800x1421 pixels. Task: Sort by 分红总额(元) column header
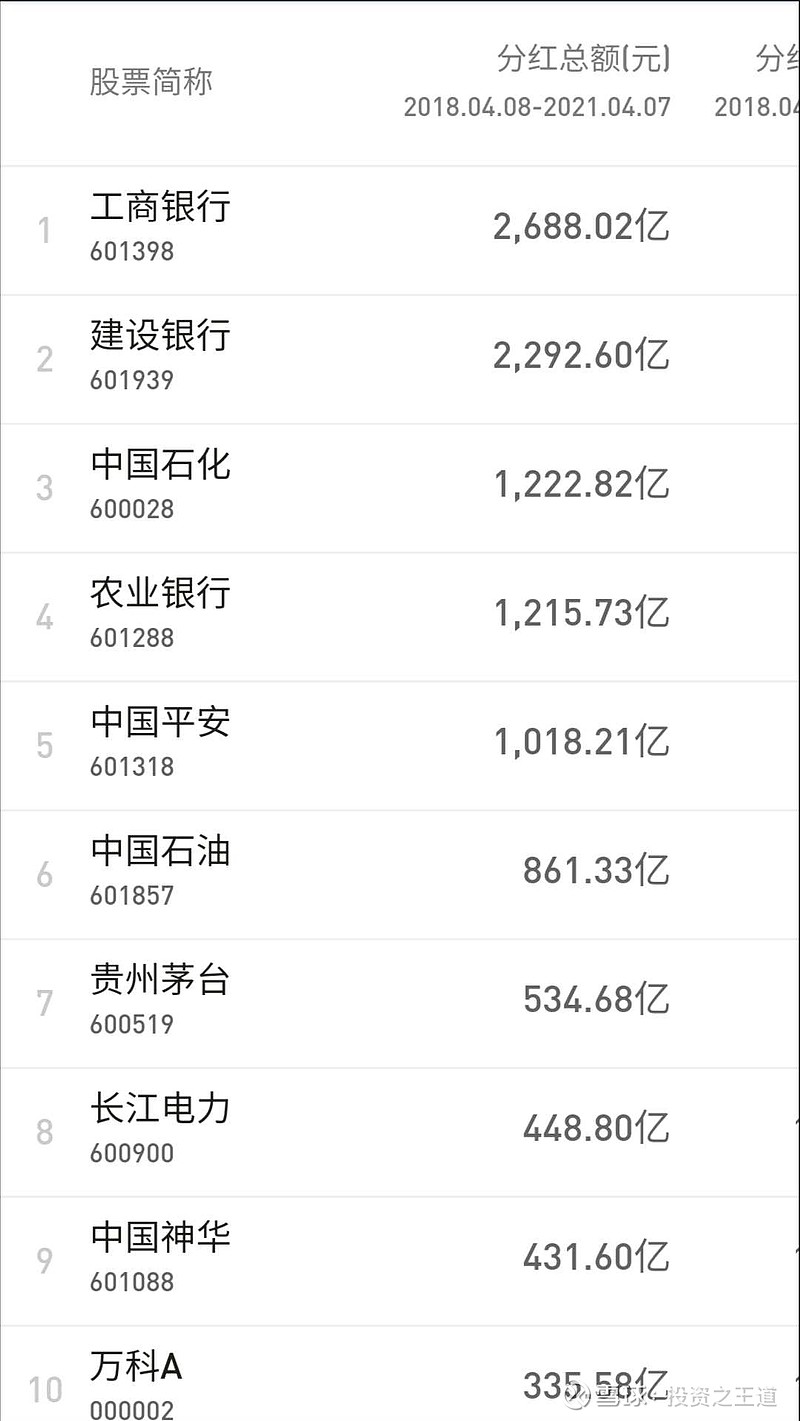[583, 60]
